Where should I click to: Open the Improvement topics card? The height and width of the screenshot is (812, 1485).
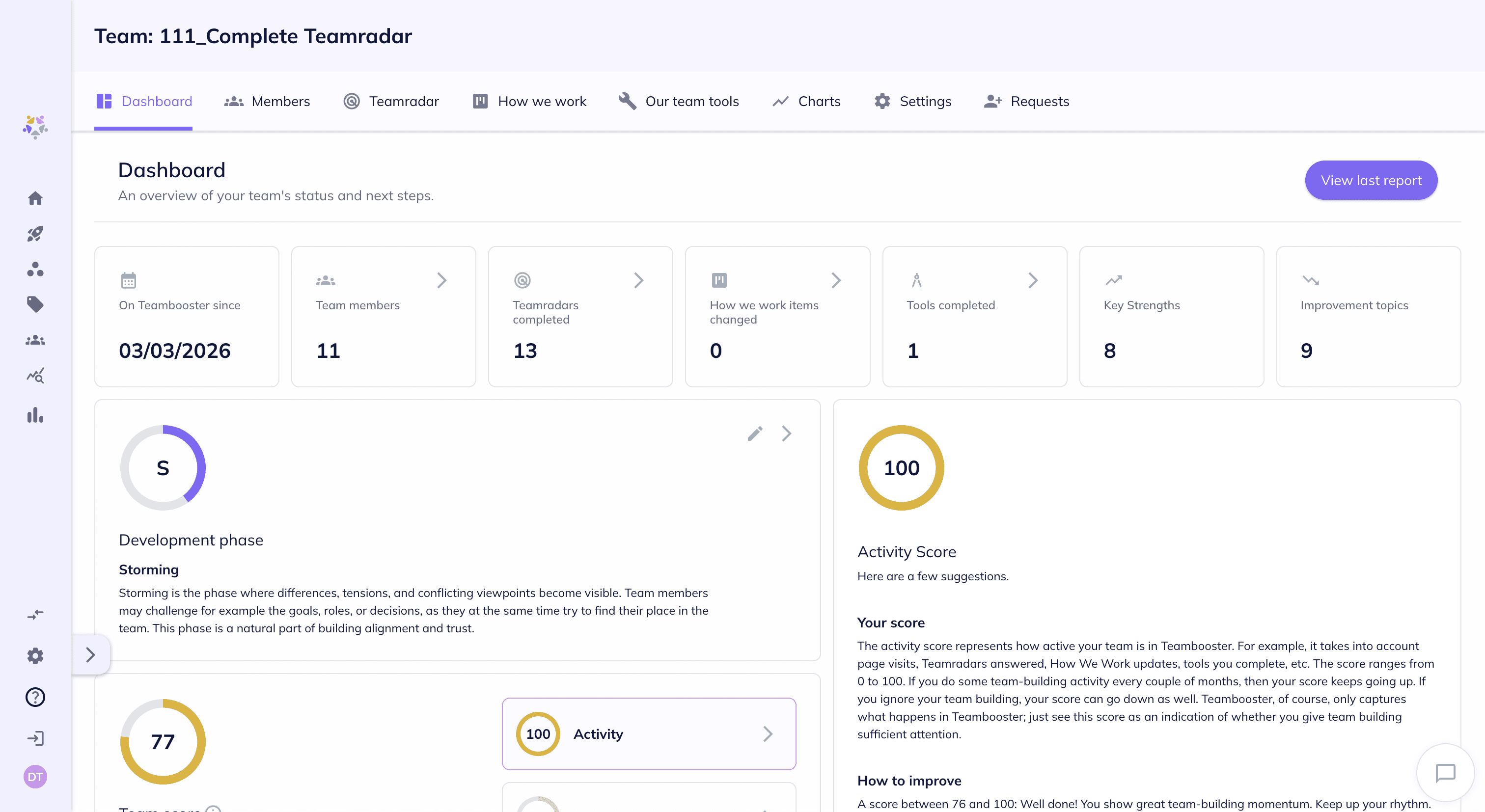[1369, 316]
